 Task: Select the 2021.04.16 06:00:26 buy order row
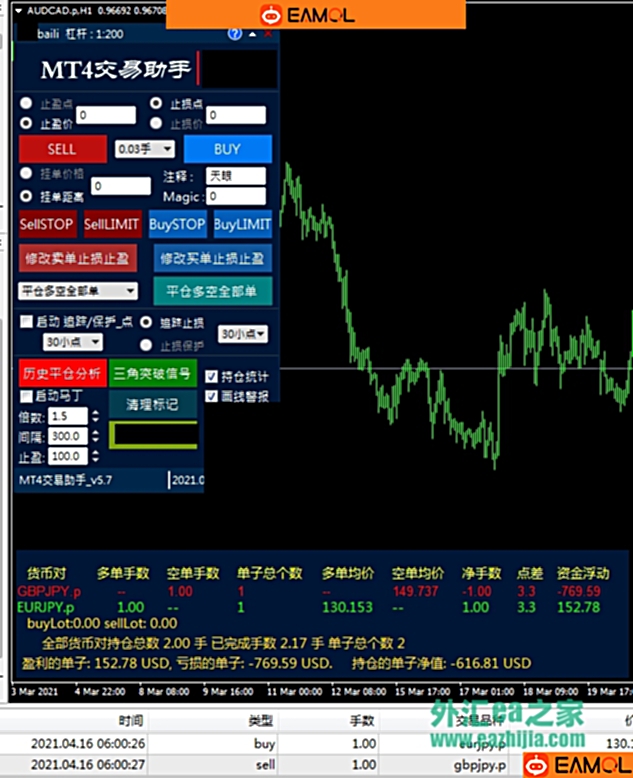tap(316, 743)
